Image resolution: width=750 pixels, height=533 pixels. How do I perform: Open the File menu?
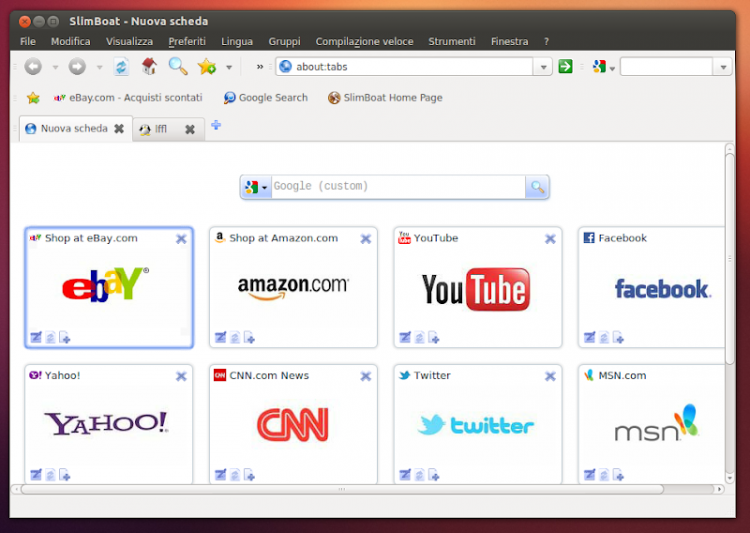(28, 42)
